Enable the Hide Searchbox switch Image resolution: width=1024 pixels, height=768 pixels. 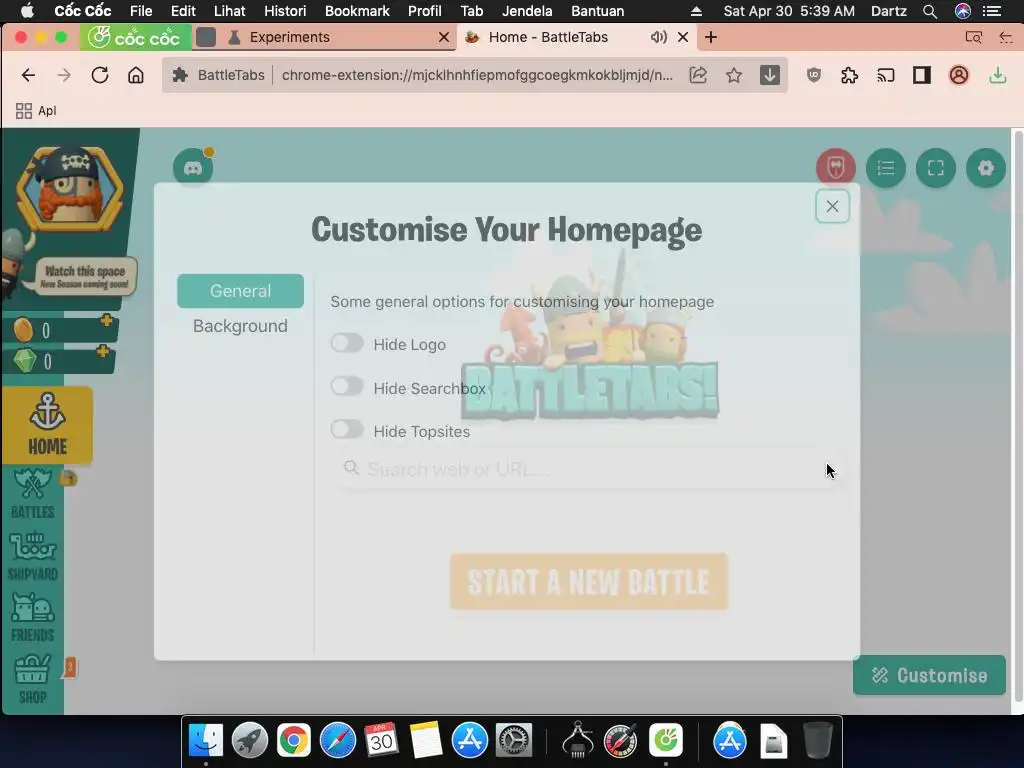tap(347, 387)
